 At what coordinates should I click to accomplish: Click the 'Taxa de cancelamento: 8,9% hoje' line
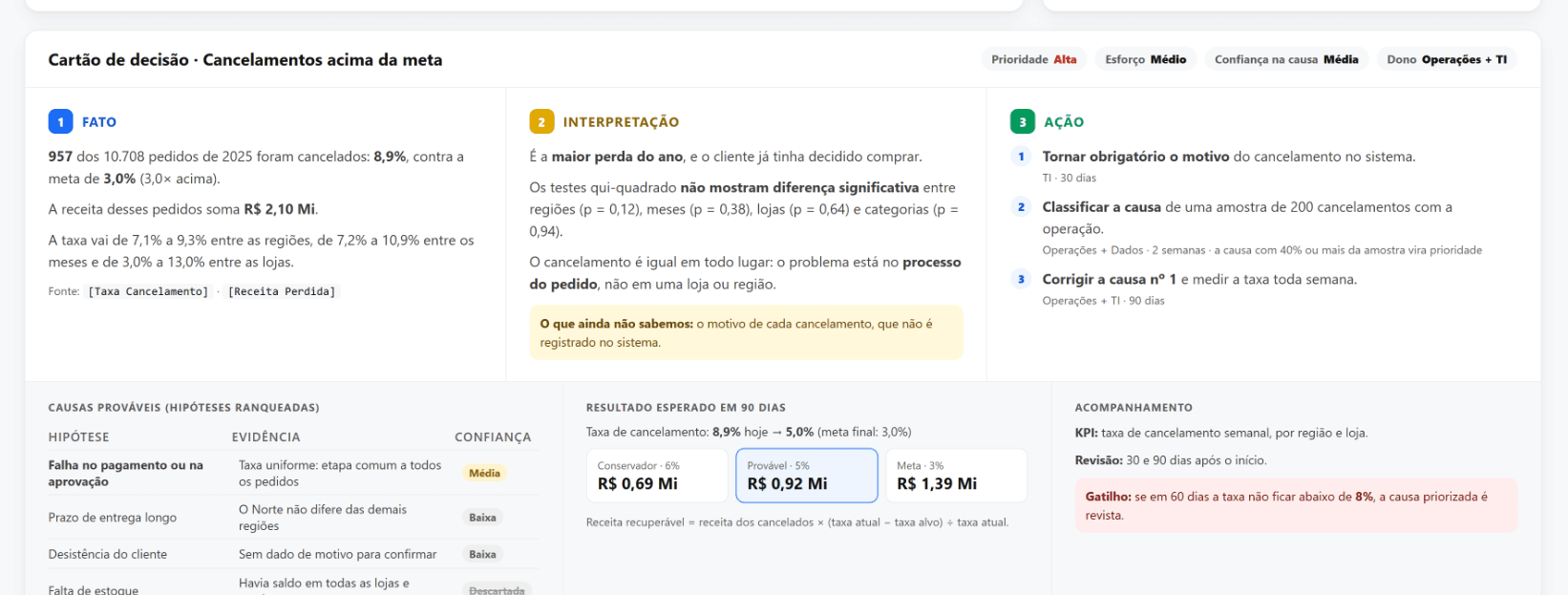coord(749,432)
